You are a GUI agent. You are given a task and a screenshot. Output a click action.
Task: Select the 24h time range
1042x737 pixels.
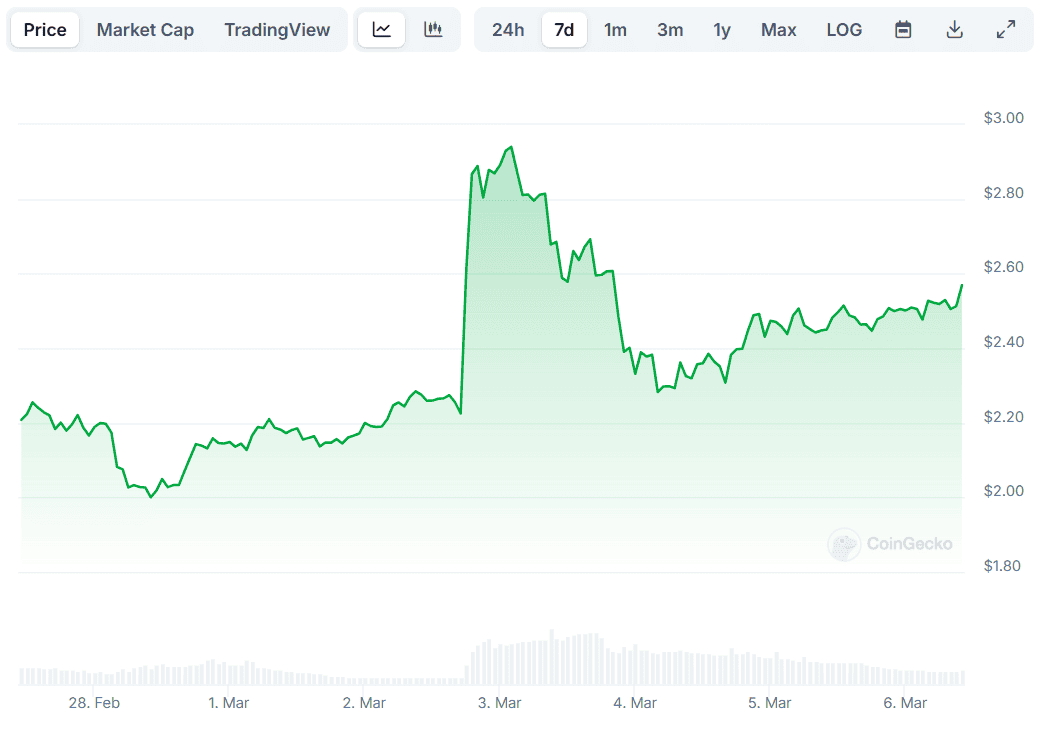pos(508,30)
